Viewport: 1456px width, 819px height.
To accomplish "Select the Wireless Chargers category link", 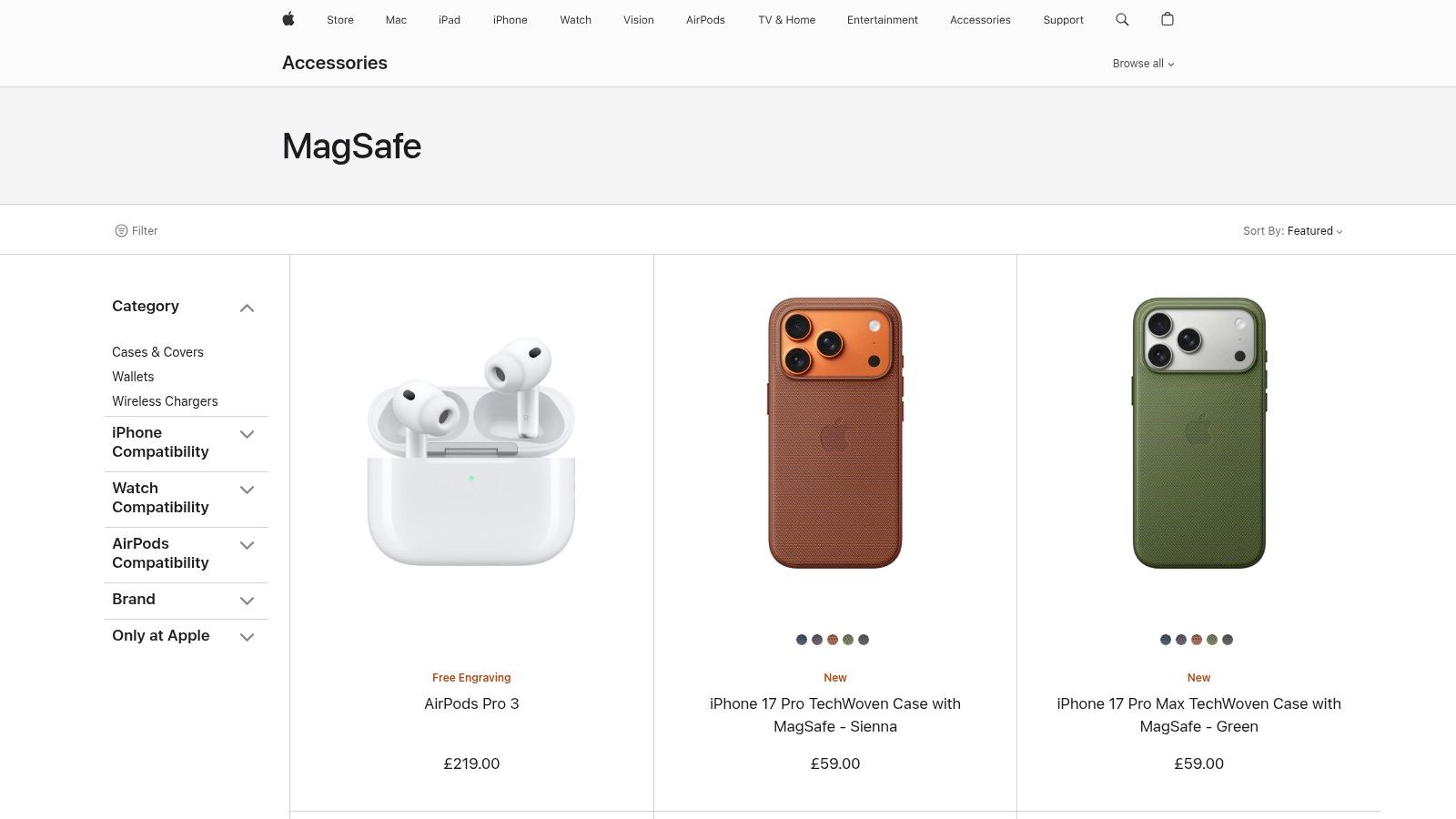I will click(x=165, y=401).
